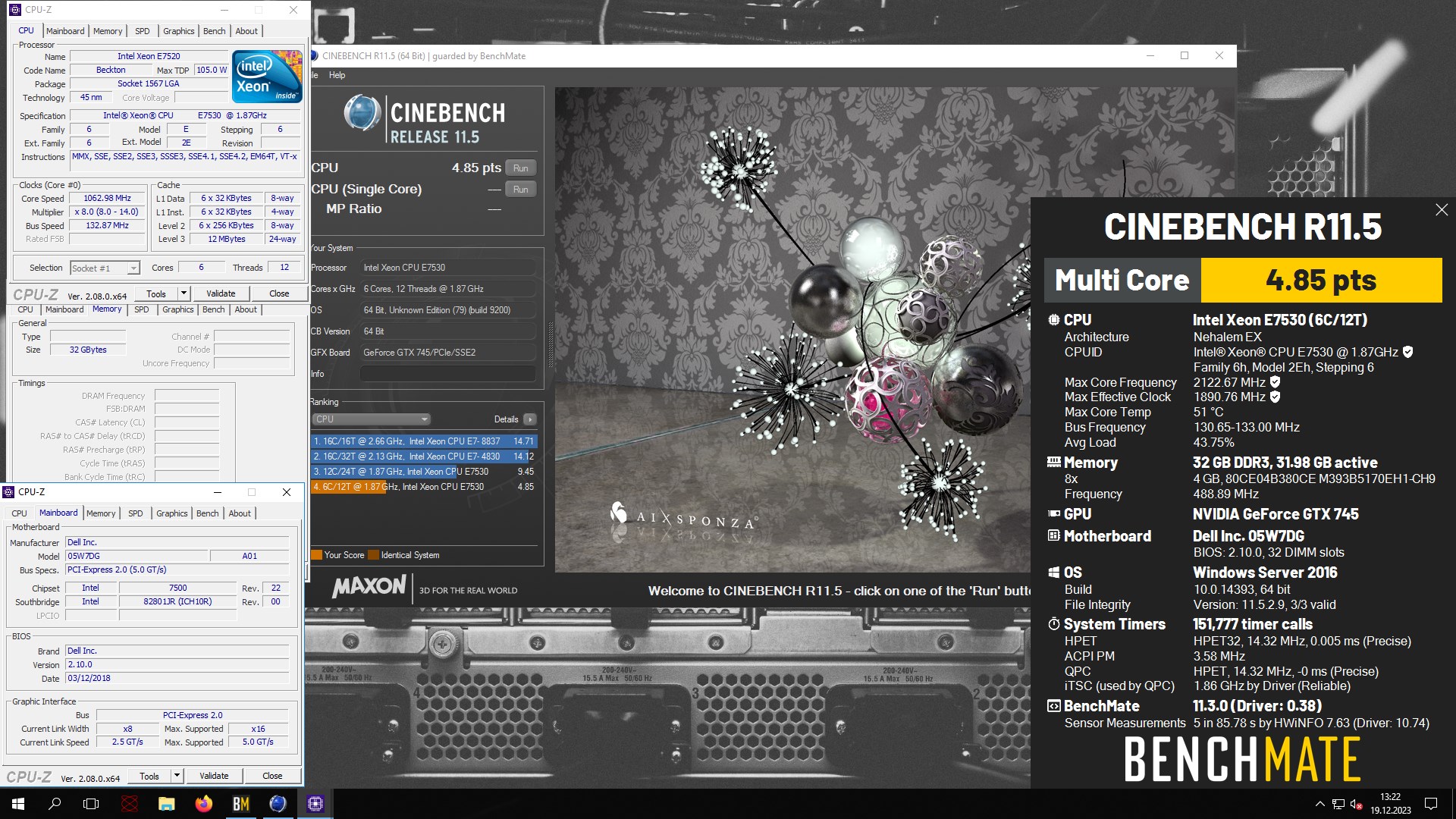Select ranking row 16C/32T Xeon E7-4830

pos(424,457)
